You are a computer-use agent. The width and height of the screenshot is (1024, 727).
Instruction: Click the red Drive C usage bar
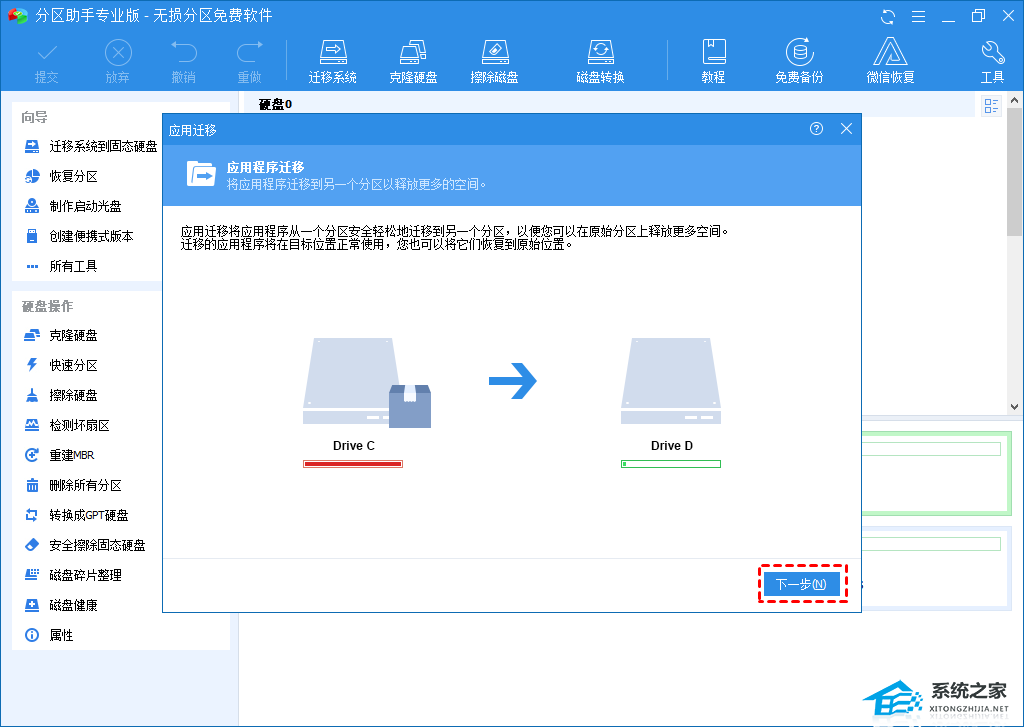[x=353, y=464]
